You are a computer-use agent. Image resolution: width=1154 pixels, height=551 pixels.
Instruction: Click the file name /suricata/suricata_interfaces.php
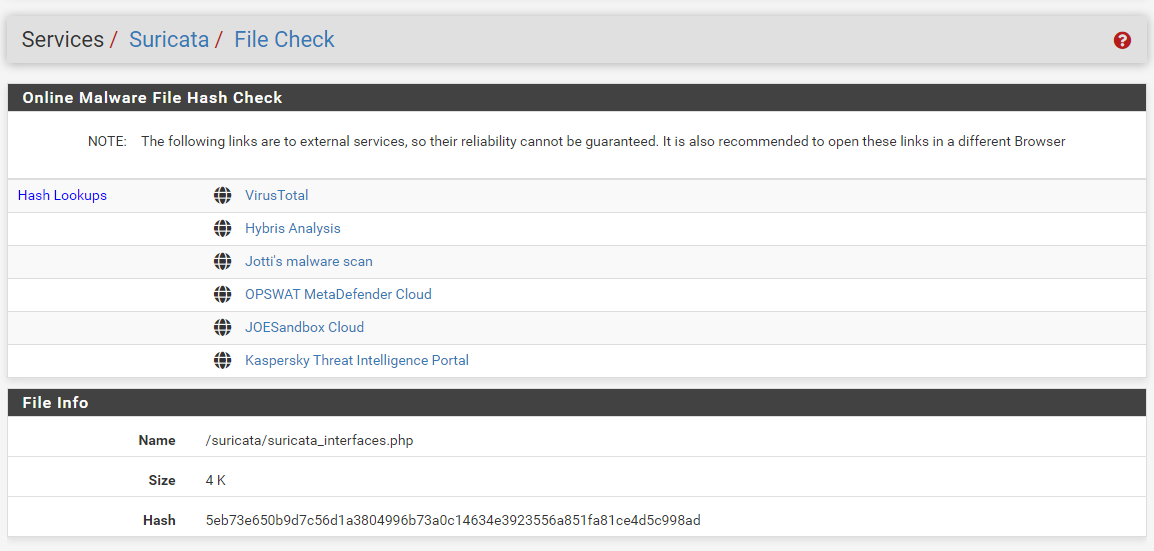pyautogui.click(x=310, y=441)
